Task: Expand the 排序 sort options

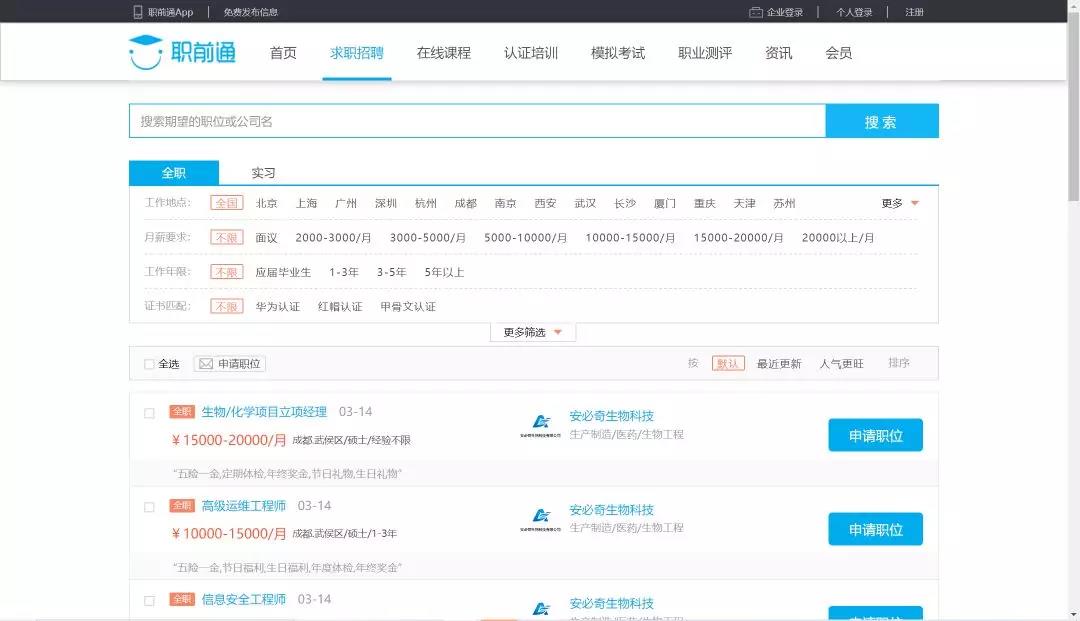Action: [902, 363]
